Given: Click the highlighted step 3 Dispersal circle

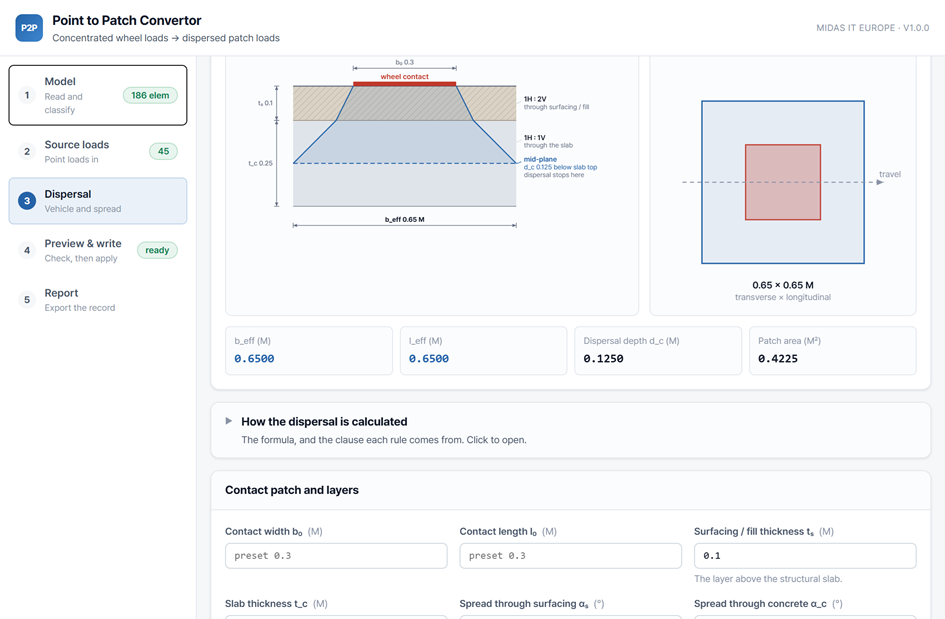Looking at the screenshot, I should point(27,201).
